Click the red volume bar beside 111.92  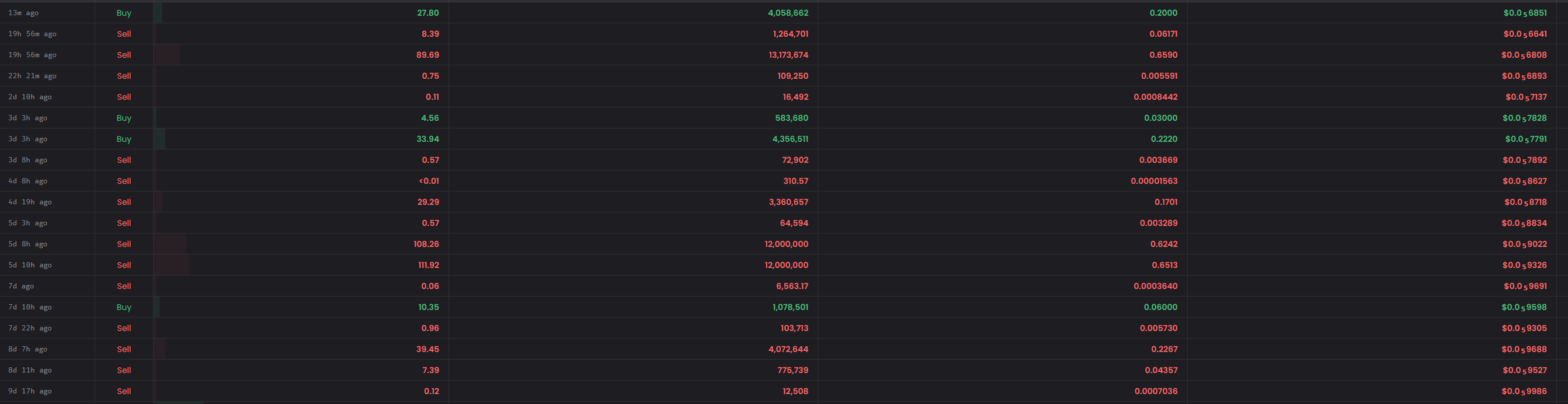click(171, 265)
